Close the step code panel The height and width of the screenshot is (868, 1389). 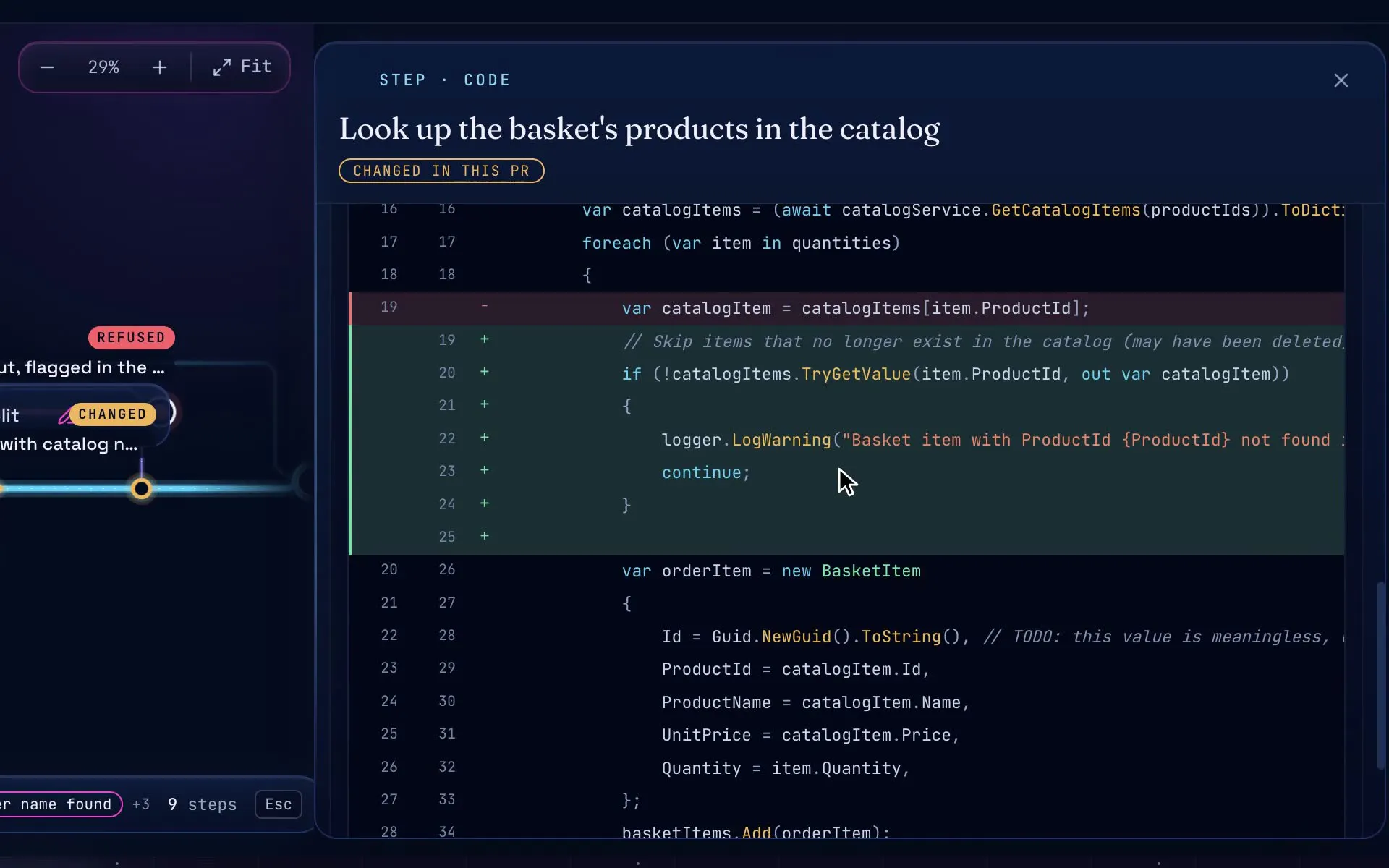(x=1341, y=80)
